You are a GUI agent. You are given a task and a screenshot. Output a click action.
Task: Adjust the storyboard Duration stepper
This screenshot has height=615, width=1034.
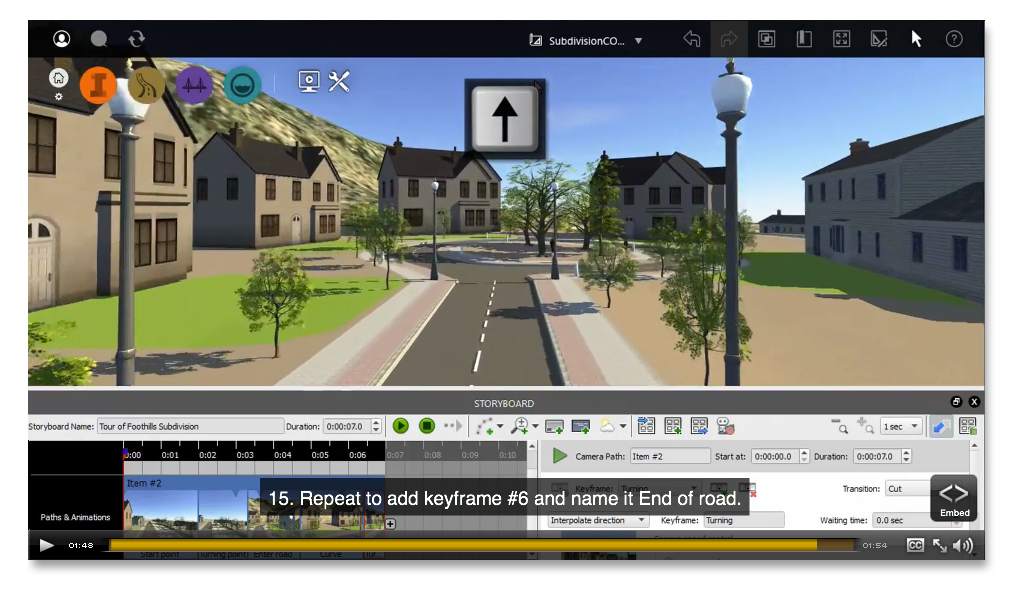376,426
